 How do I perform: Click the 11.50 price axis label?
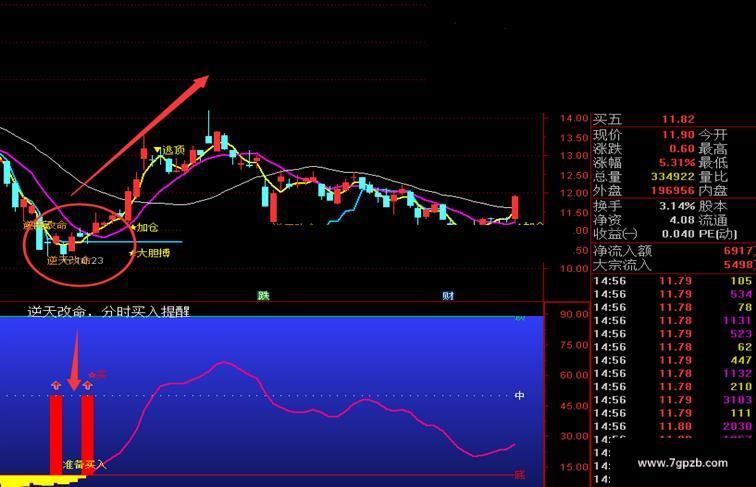point(574,213)
